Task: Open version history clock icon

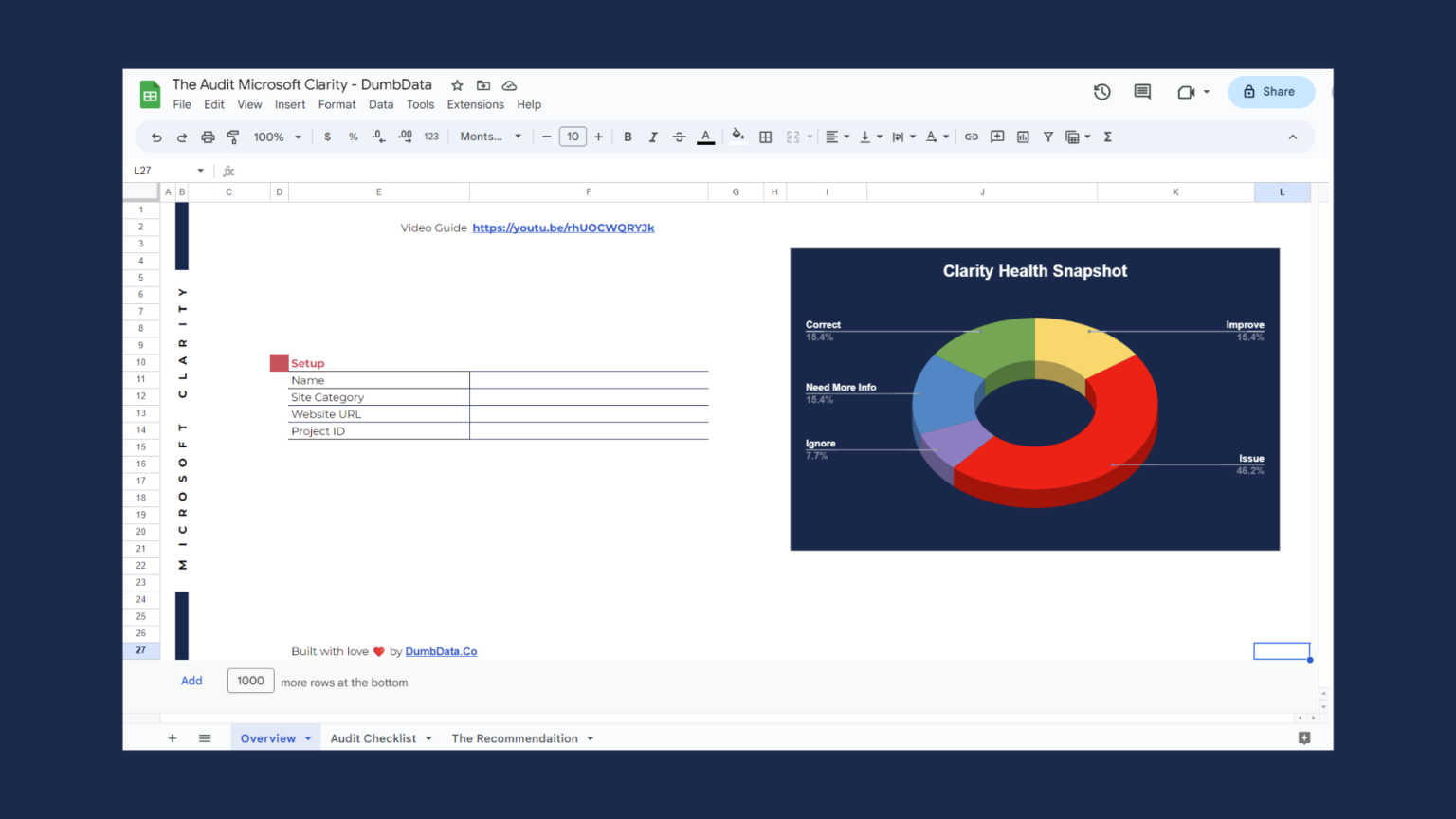Action: click(x=1101, y=92)
